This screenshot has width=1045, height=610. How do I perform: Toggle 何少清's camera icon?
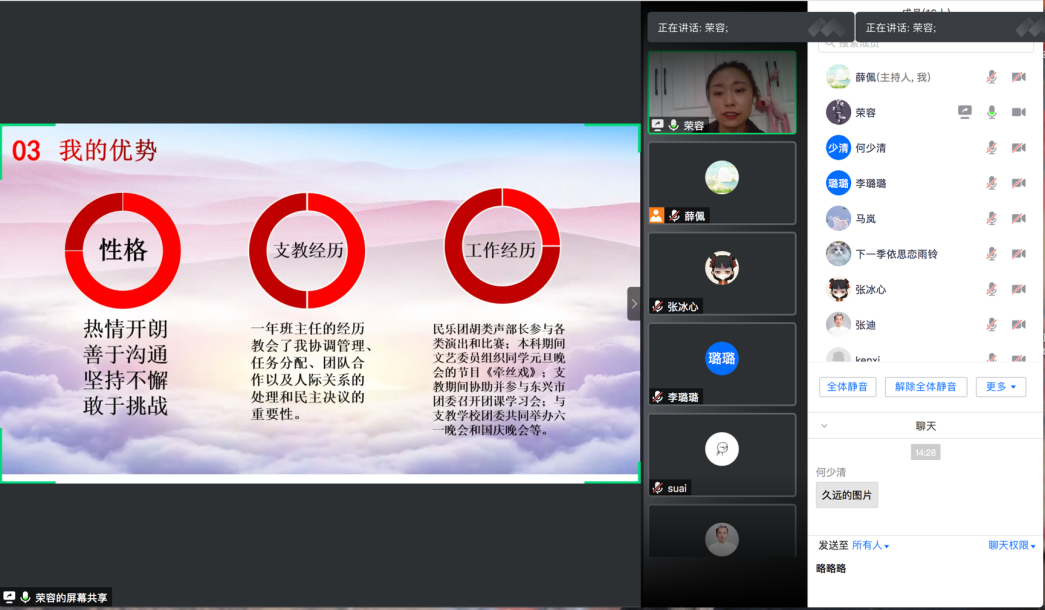click(x=1018, y=147)
